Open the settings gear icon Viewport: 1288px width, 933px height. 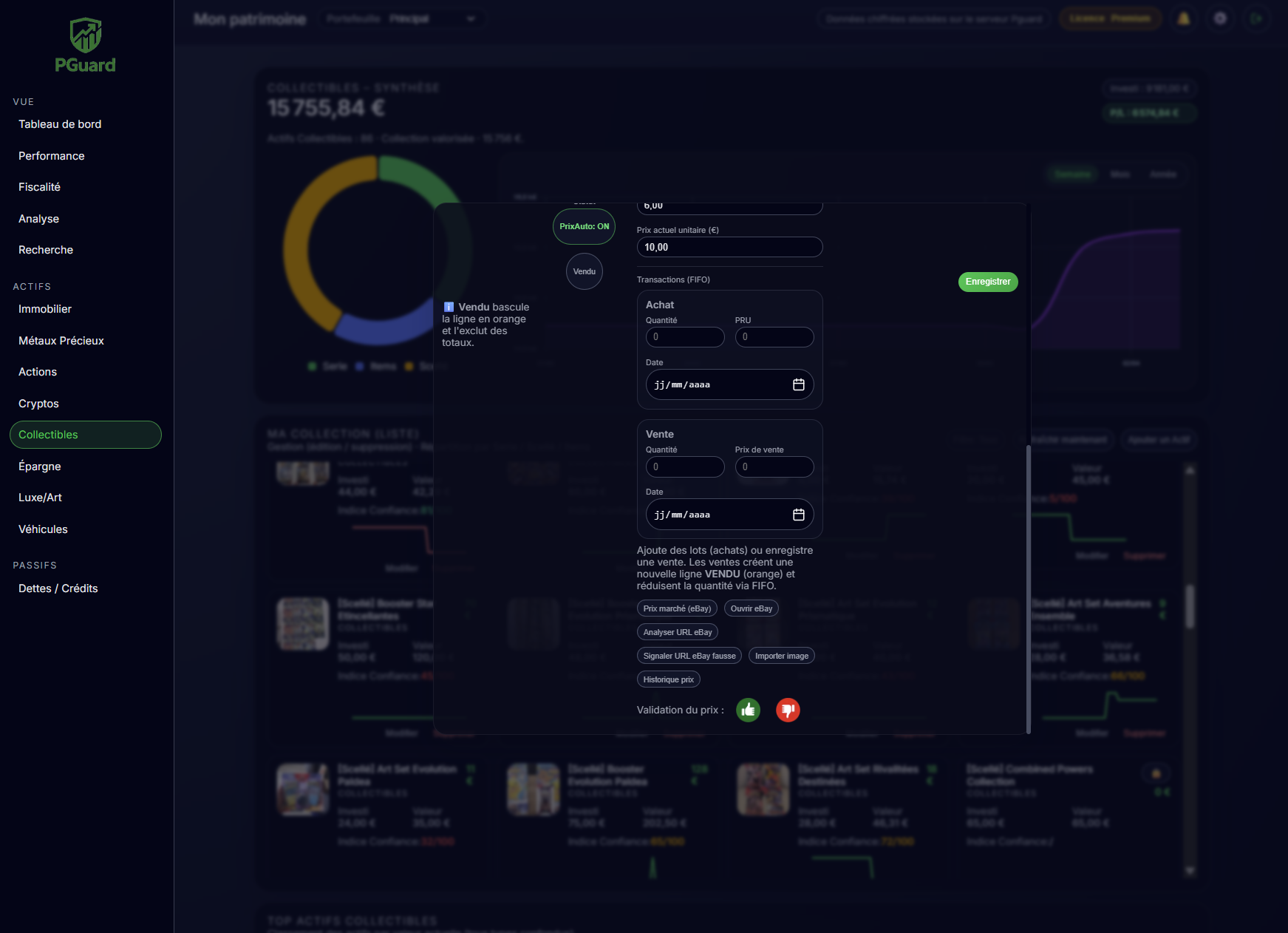tap(1220, 18)
